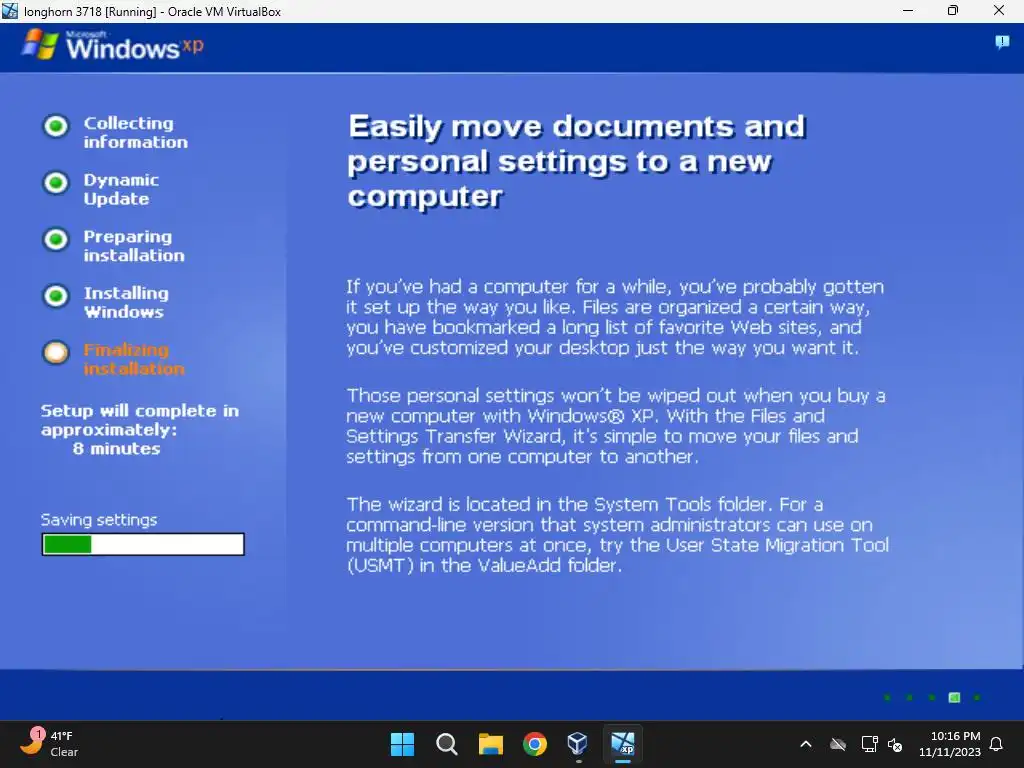Click the Installing Windows step bullet

[x=56, y=296]
